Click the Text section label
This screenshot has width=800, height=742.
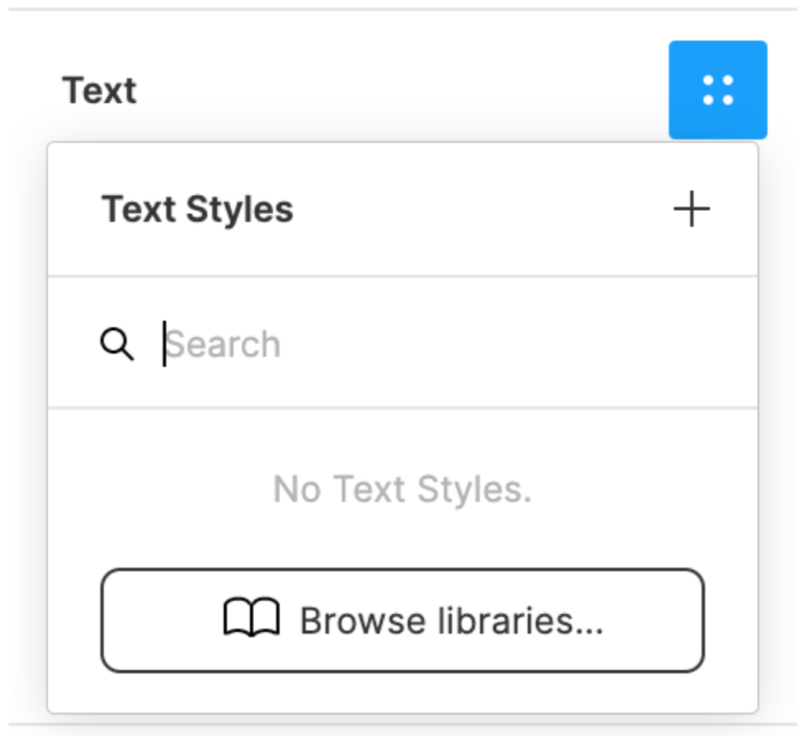[99, 90]
